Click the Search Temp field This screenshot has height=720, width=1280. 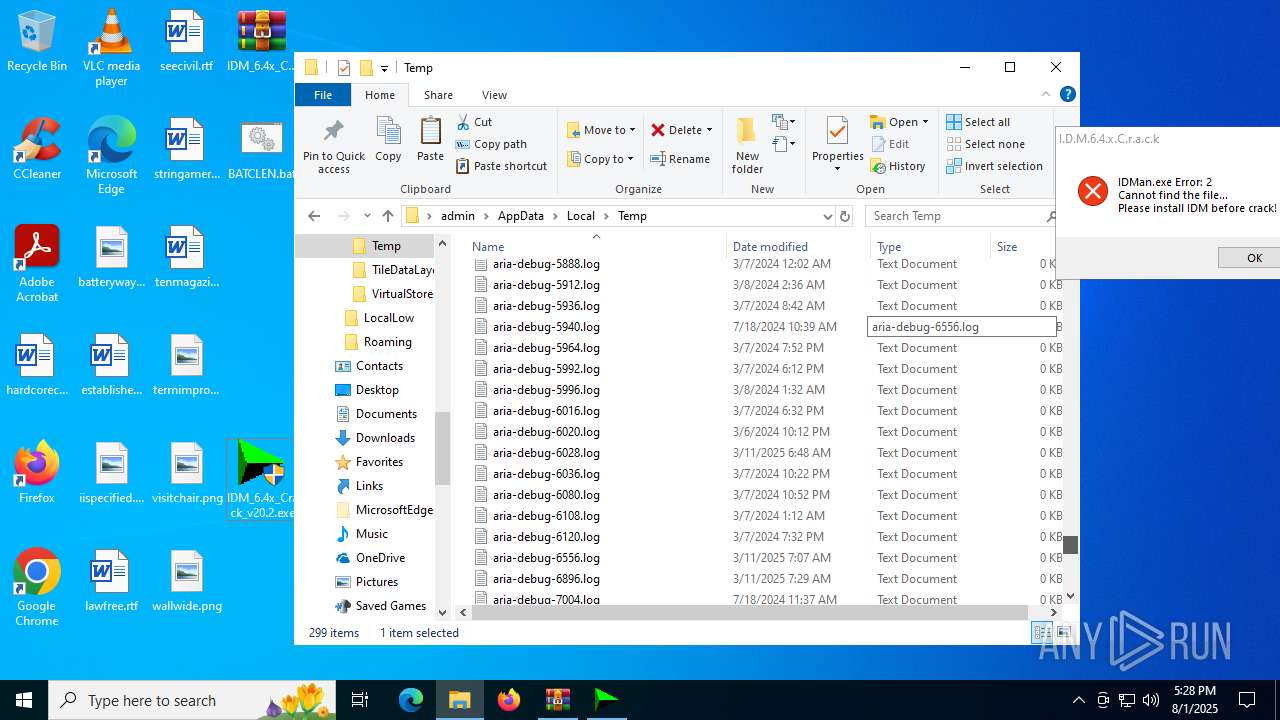pyautogui.click(x=960, y=216)
